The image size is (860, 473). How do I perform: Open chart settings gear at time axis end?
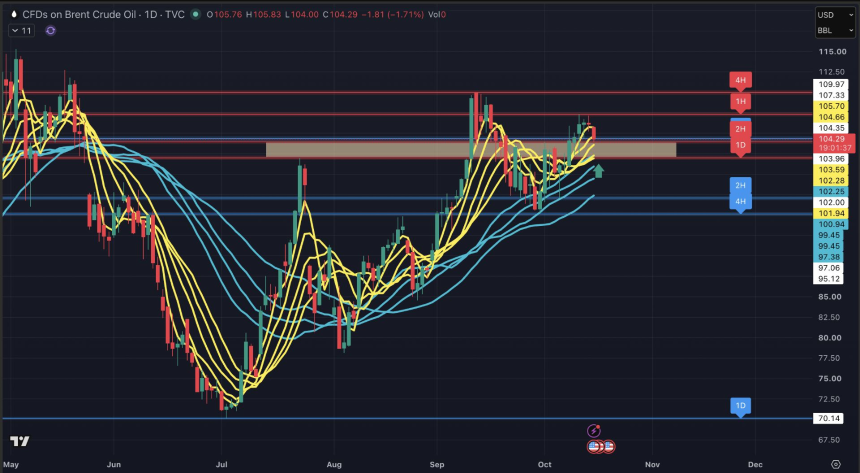(835, 464)
